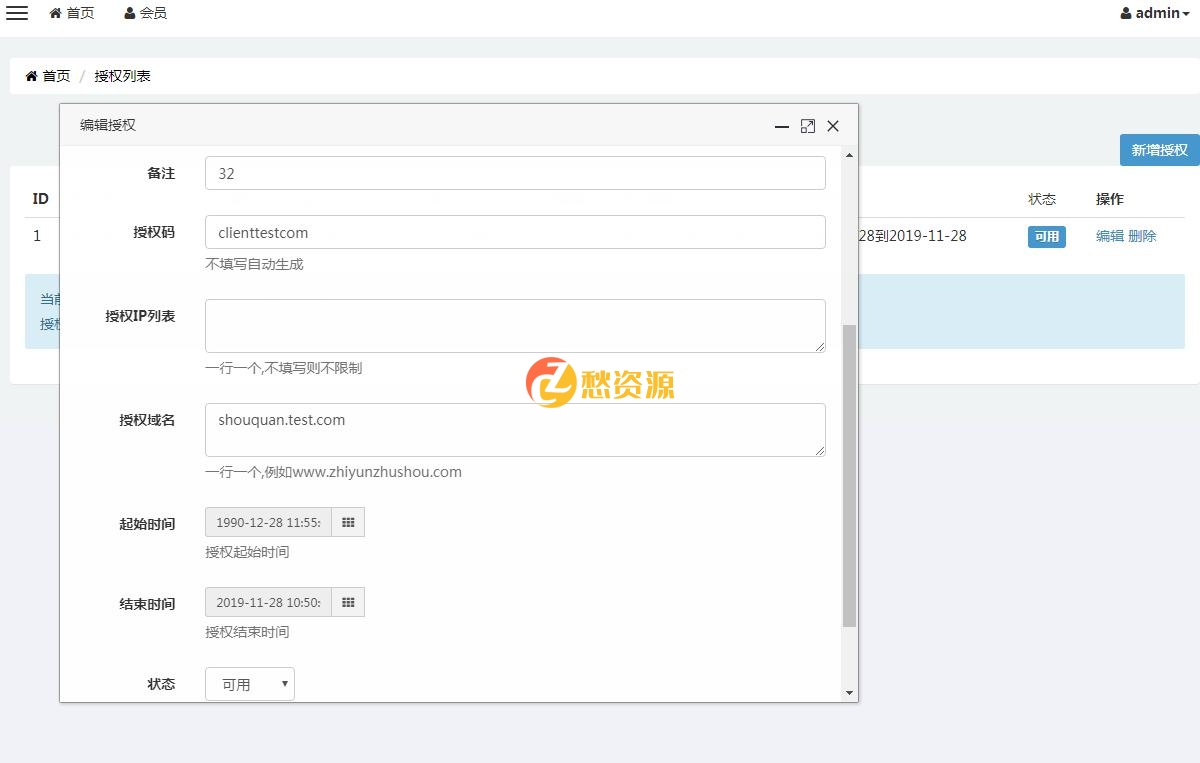Open the calendar picker for 结束时间

click(349, 601)
